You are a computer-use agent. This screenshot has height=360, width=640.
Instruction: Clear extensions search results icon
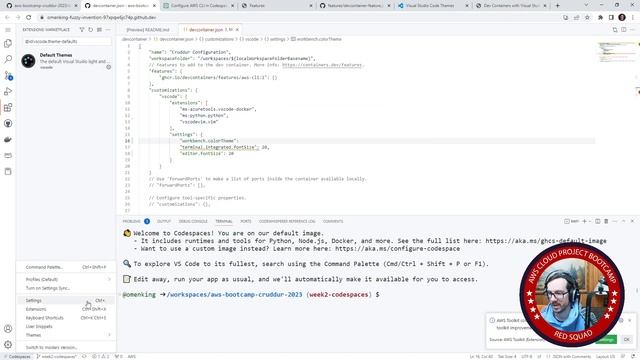pyautogui.click(x=99, y=30)
